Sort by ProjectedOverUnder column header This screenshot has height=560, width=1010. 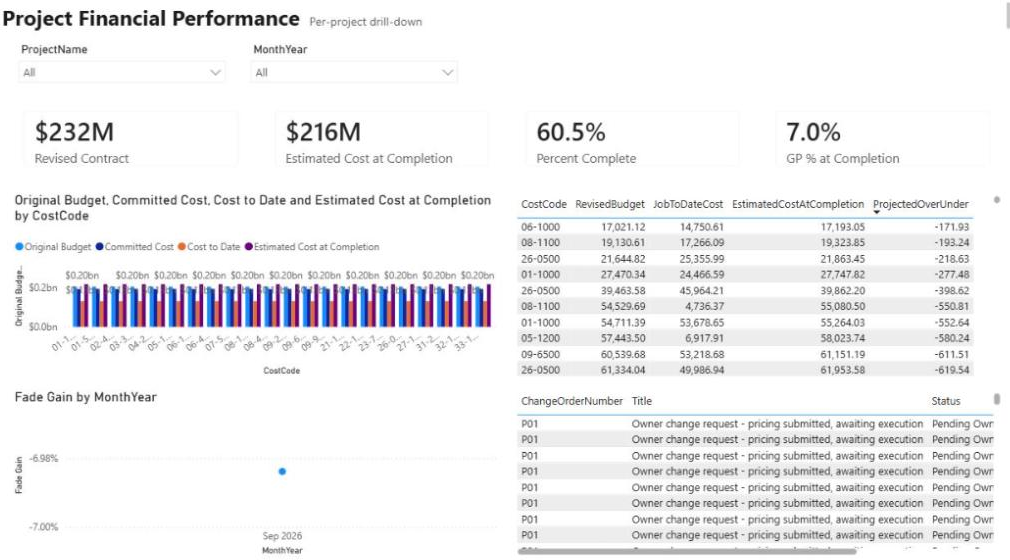[x=920, y=204]
